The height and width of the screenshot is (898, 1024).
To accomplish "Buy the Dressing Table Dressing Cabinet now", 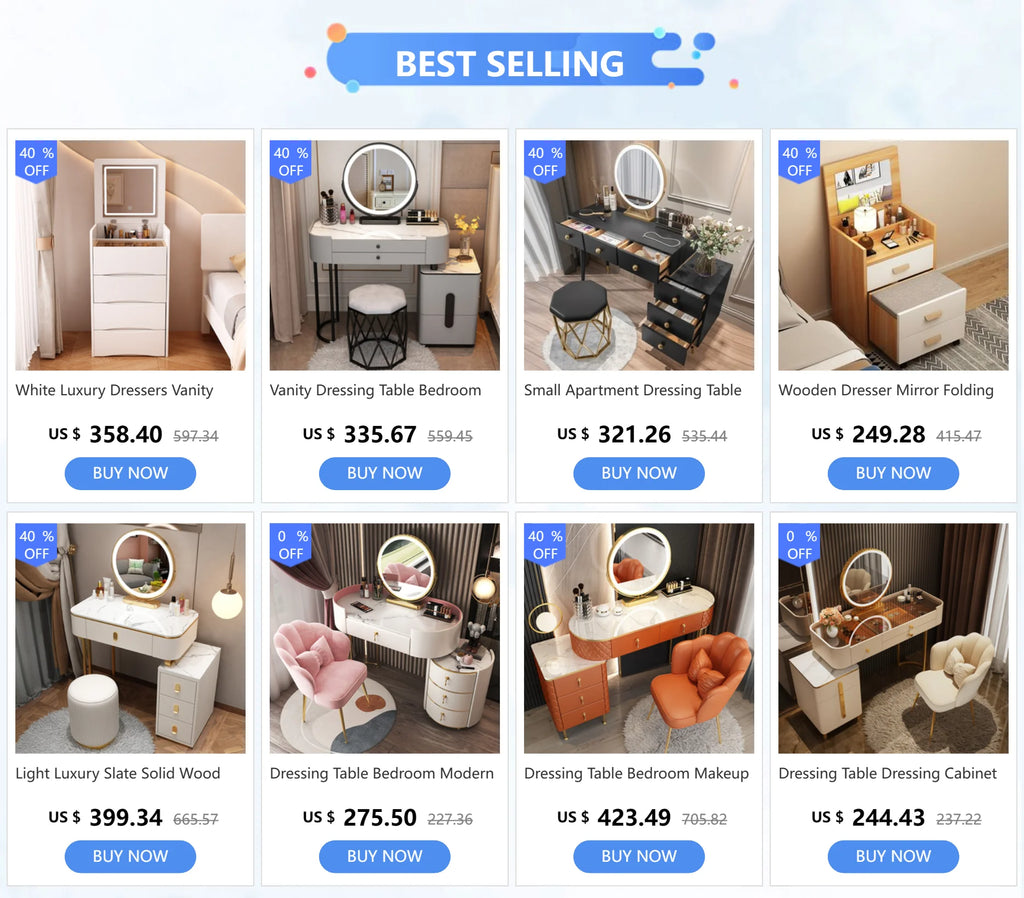I will pyautogui.click(x=893, y=856).
